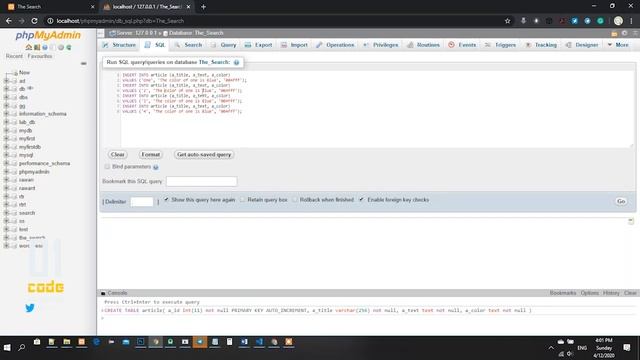Viewport: 640px width, 360px height.
Task: Click the Clear button
Action: pos(118,155)
